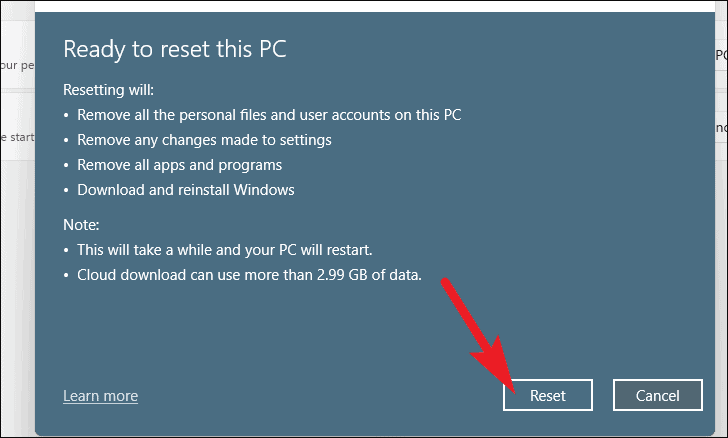Click the '2.99 GB' data figure
Viewport: 728px width, 438px height.
point(342,275)
